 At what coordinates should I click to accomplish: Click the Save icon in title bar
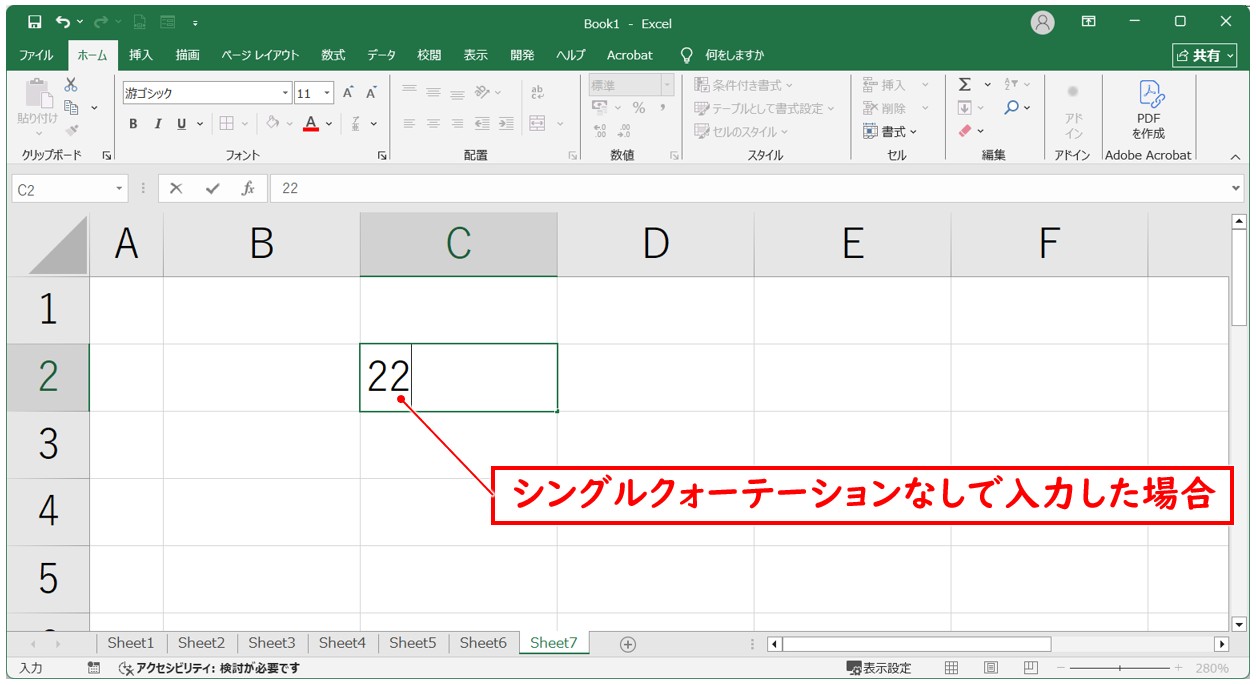[x=35, y=22]
